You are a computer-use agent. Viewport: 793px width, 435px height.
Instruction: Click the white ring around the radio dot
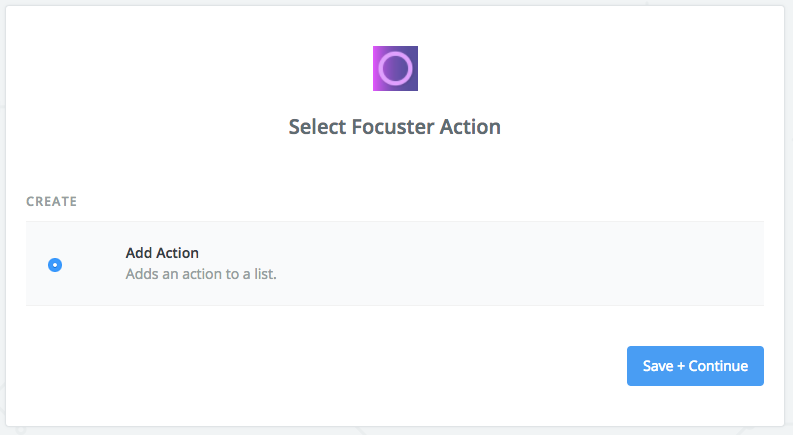tap(55, 265)
